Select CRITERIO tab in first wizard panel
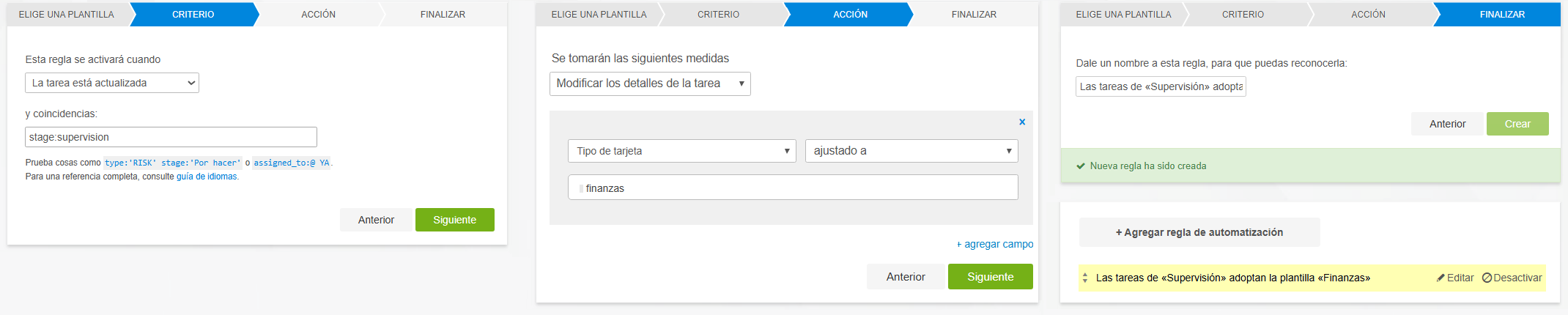Viewport: 1568px width, 315px height. [193, 14]
